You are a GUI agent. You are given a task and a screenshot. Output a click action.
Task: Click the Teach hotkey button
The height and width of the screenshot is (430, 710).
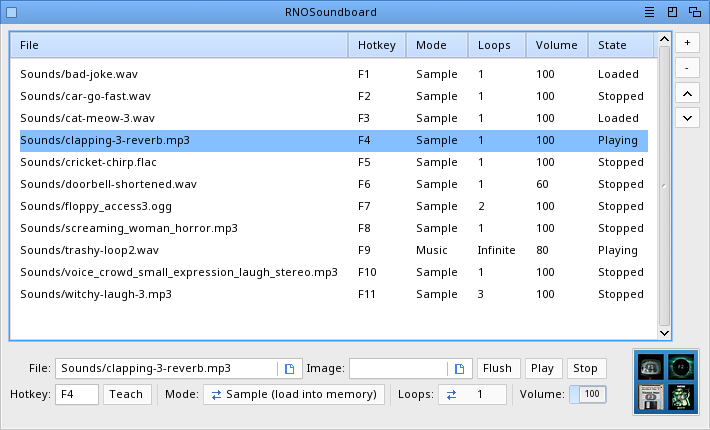[127, 394]
